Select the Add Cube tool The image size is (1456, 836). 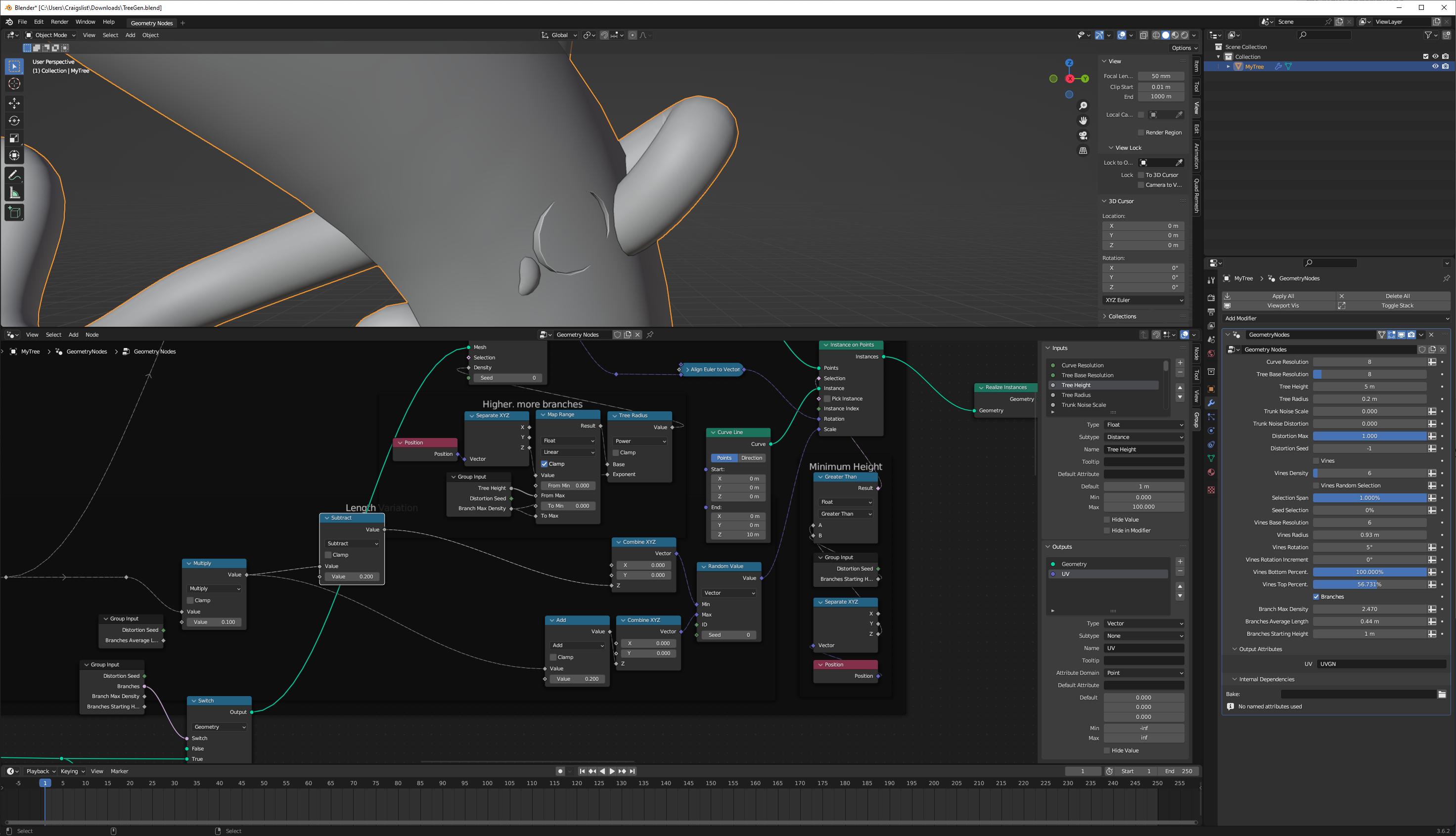[x=14, y=213]
